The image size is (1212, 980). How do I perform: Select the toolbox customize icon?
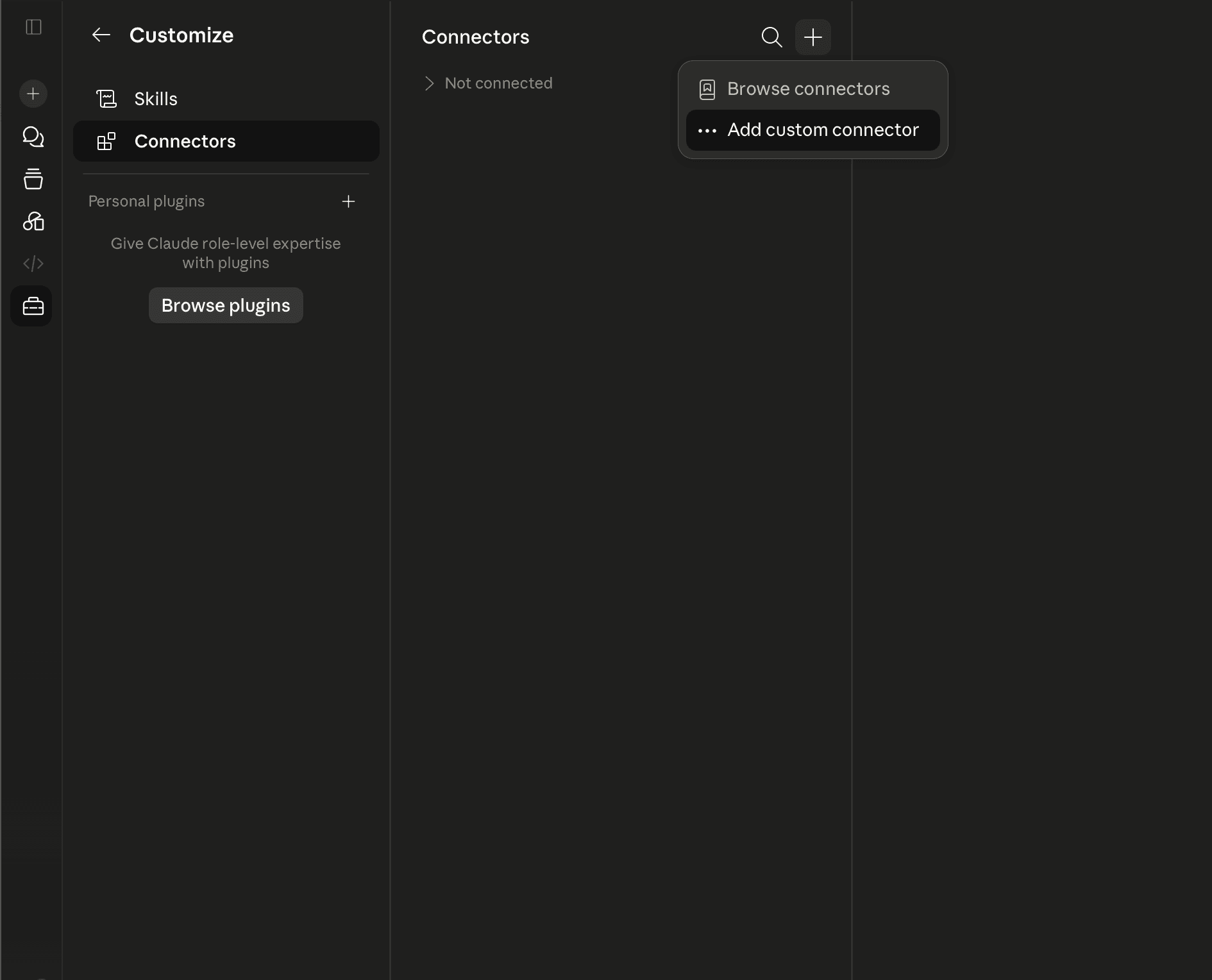31,306
